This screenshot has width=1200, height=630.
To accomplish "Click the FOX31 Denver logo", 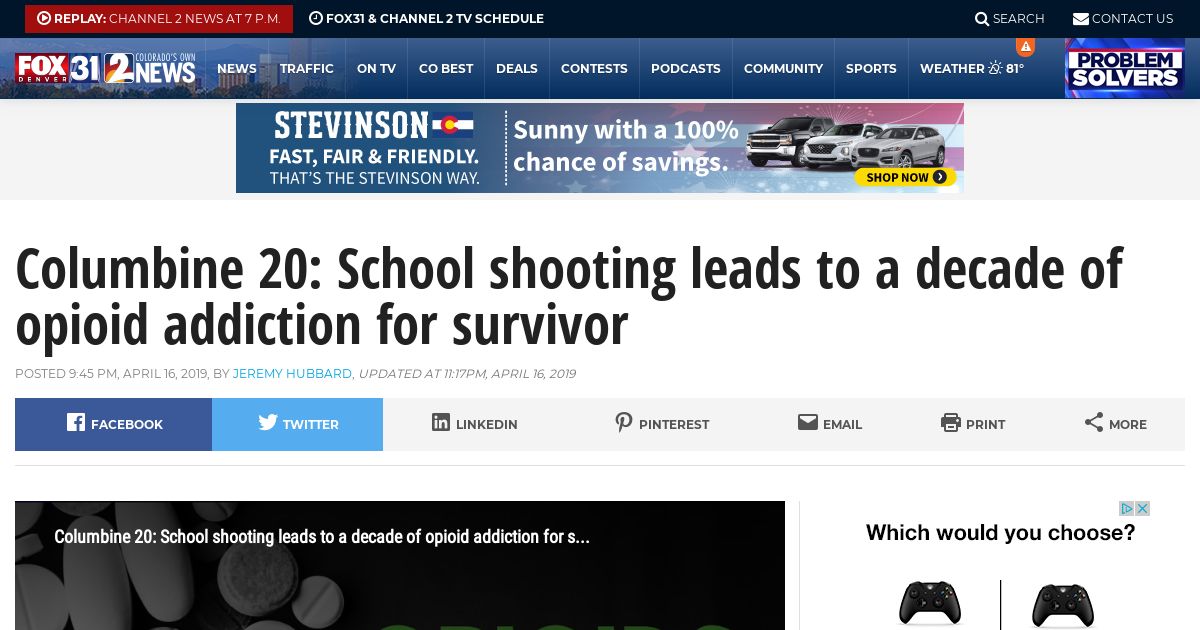I will point(58,68).
